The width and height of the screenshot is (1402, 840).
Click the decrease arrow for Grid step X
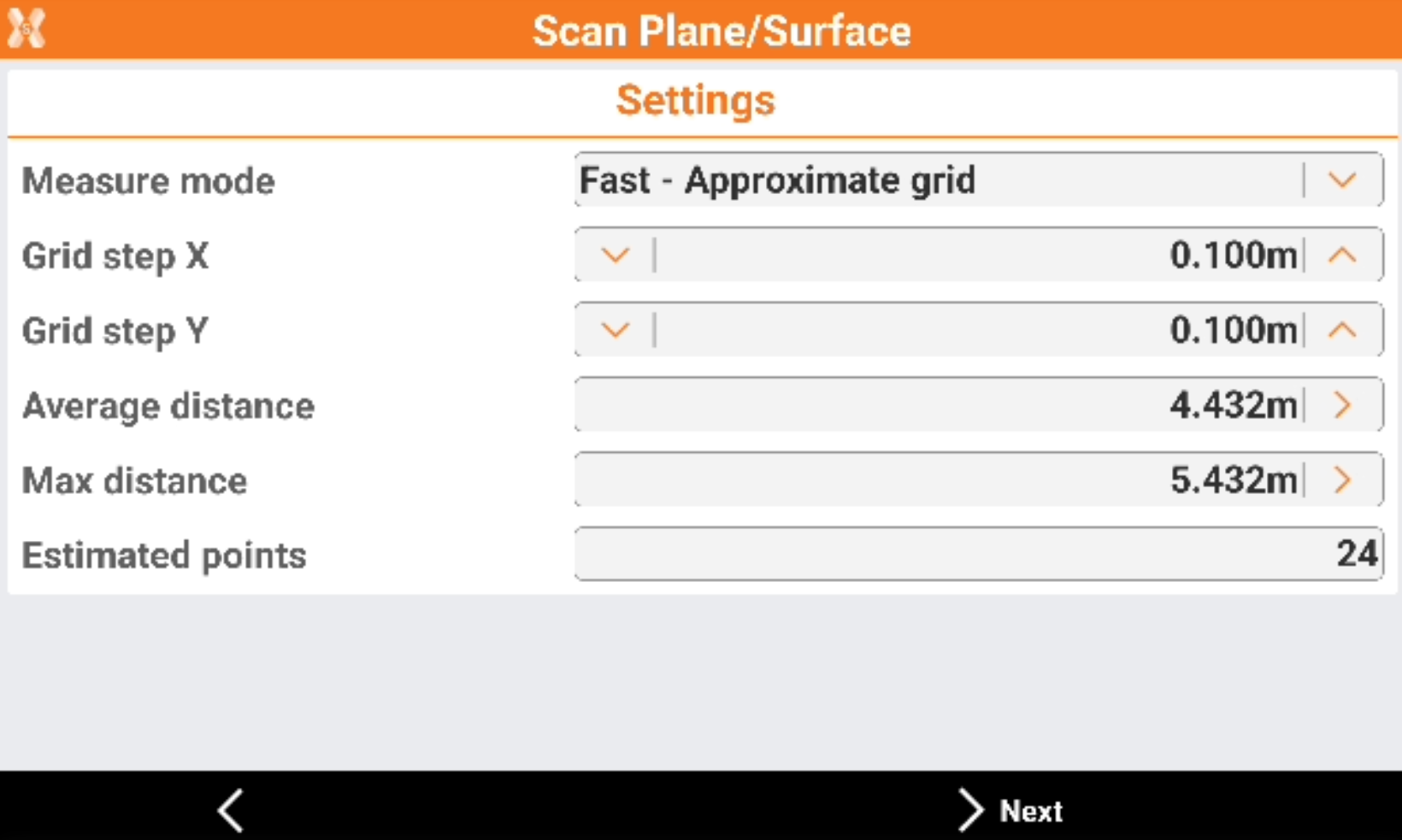tap(614, 255)
